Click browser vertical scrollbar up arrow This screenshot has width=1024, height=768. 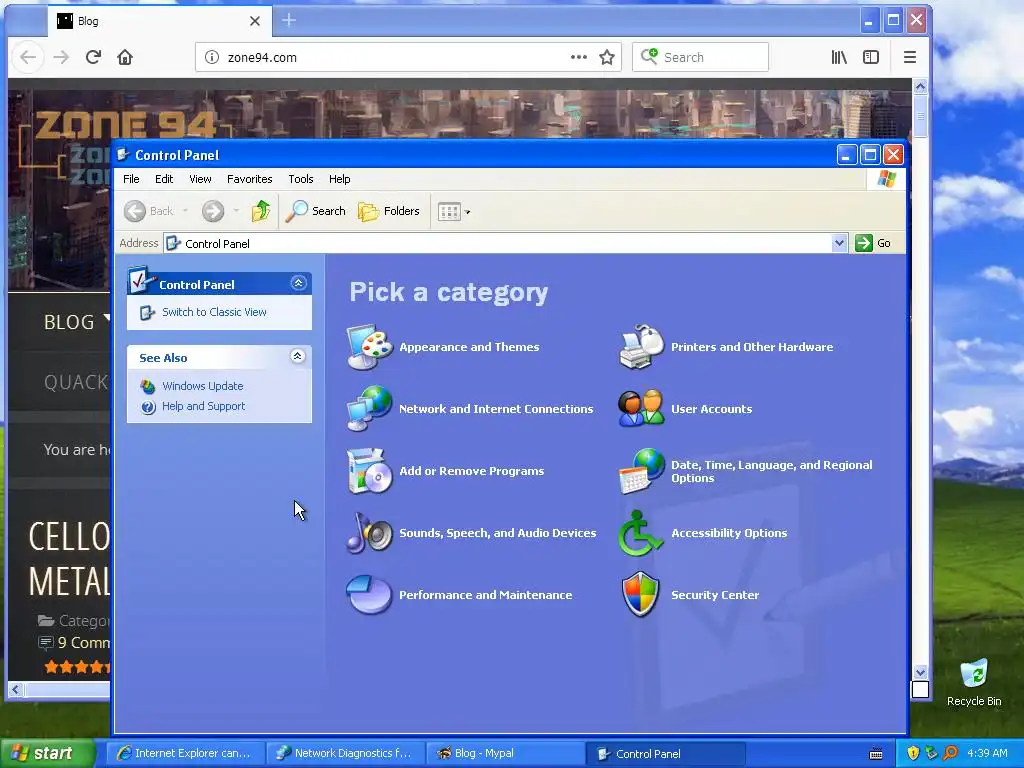(920, 86)
